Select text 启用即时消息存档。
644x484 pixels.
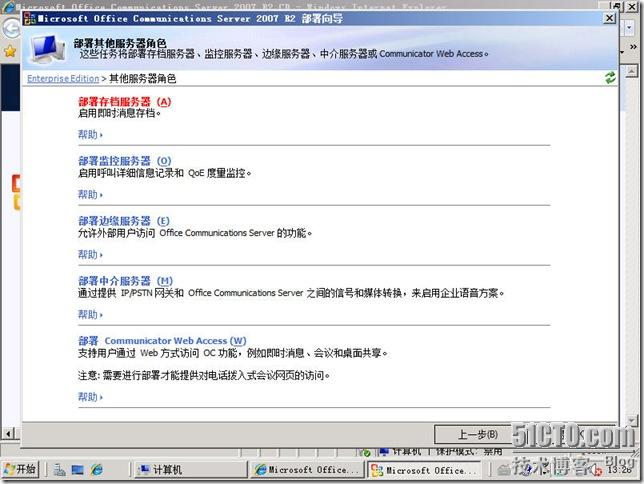(x=119, y=113)
